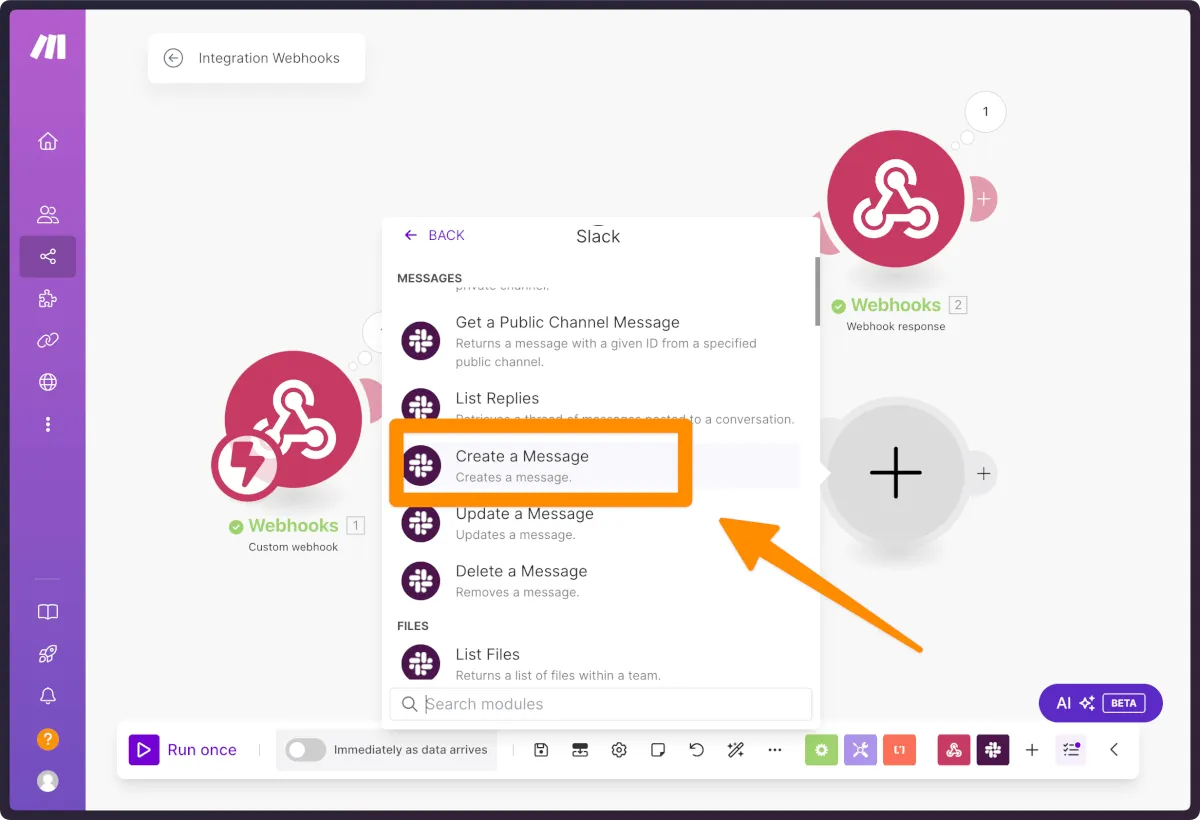This screenshot has width=1200, height=820.
Task: Select the Create a Message module
Action: point(598,465)
